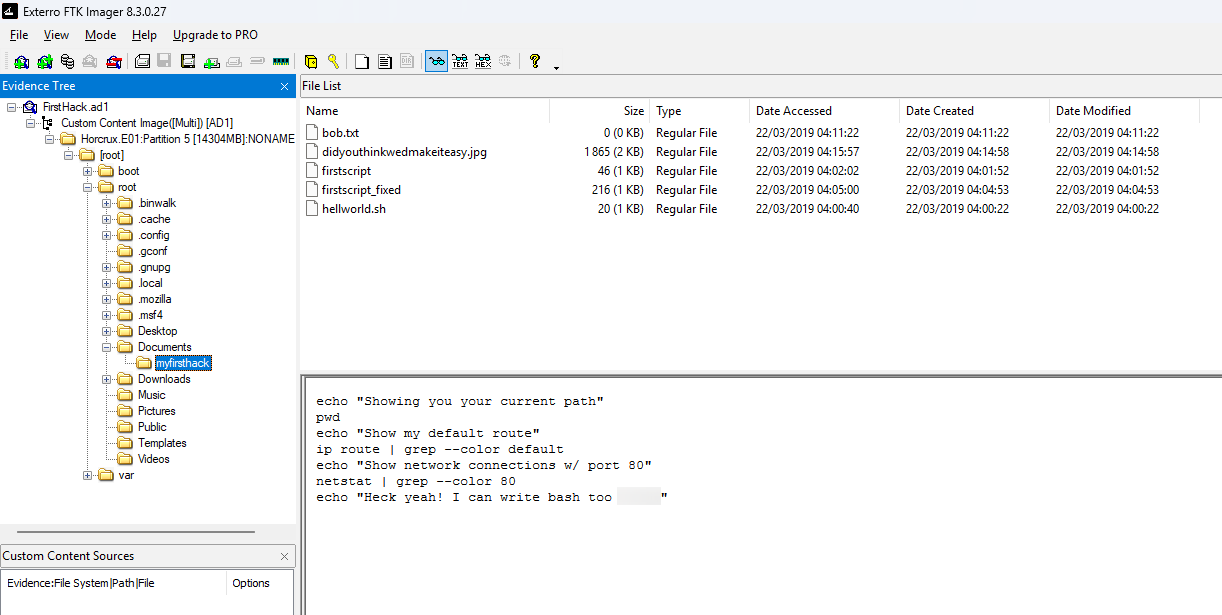1222x615 pixels.
Task: Click the folder icon beside .mozilla
Action: [125, 299]
